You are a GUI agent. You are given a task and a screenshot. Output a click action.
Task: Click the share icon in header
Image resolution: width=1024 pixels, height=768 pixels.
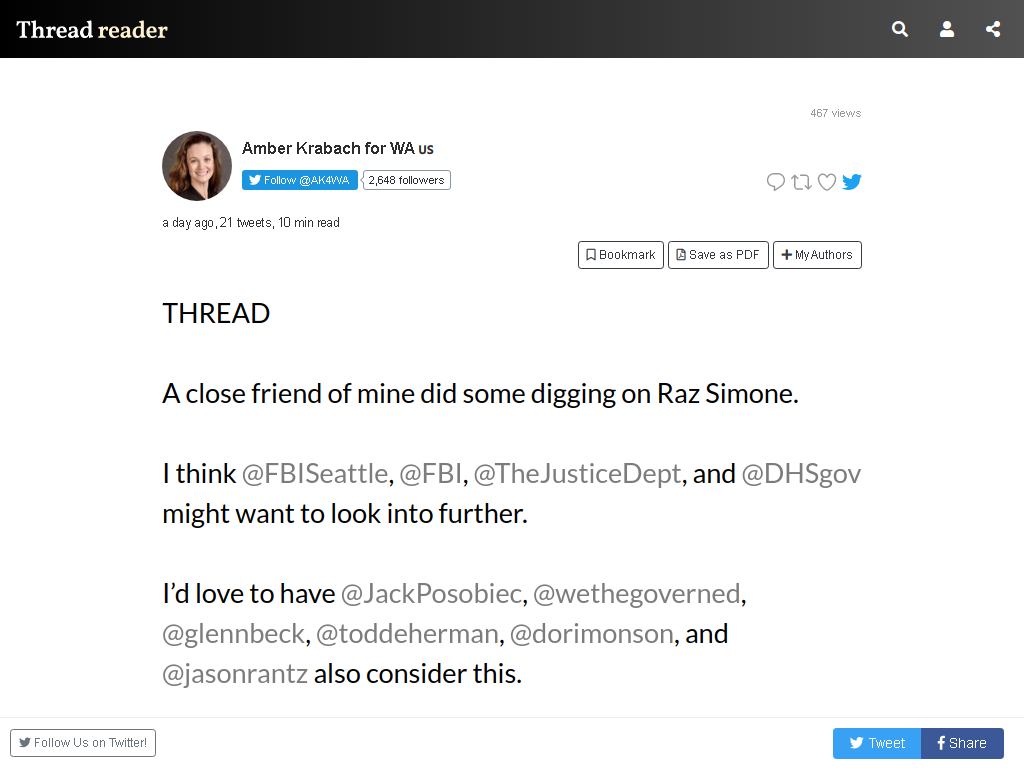(993, 29)
